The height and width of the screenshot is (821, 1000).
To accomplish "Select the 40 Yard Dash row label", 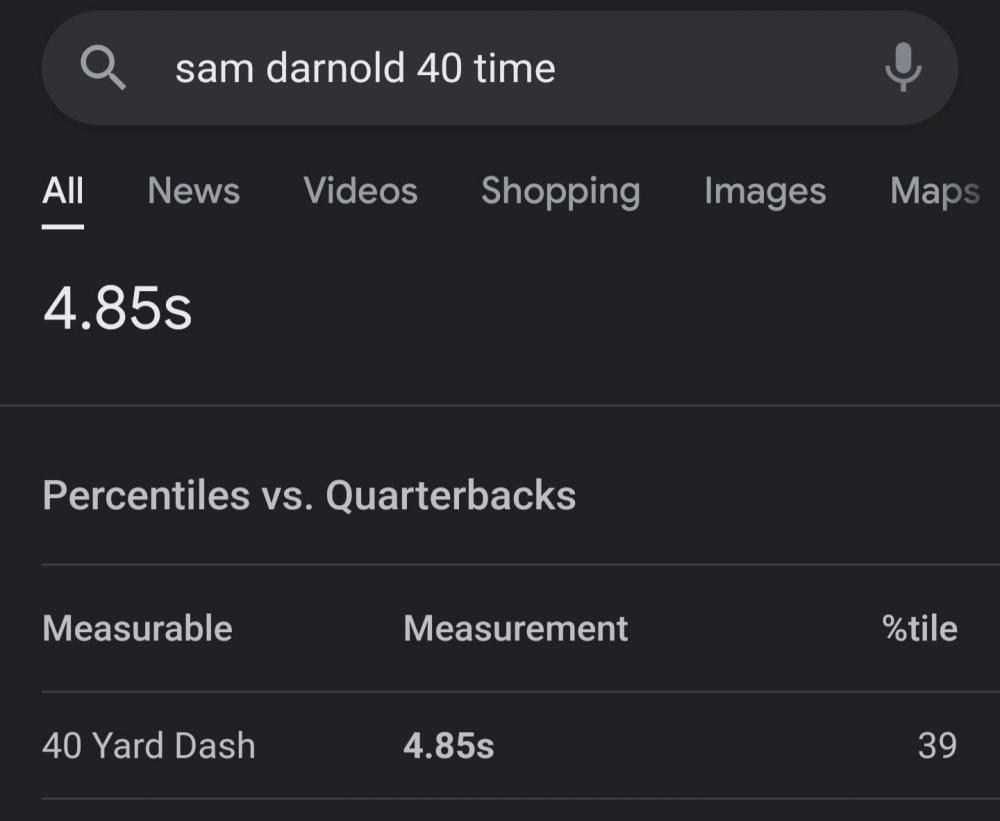I will coord(149,745).
